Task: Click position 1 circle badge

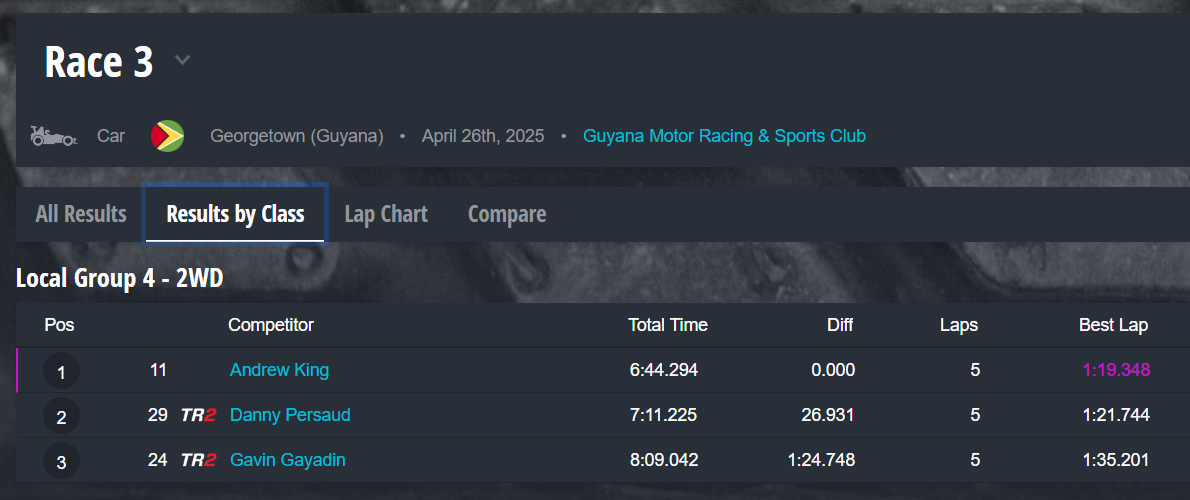Action: pyautogui.click(x=61, y=372)
